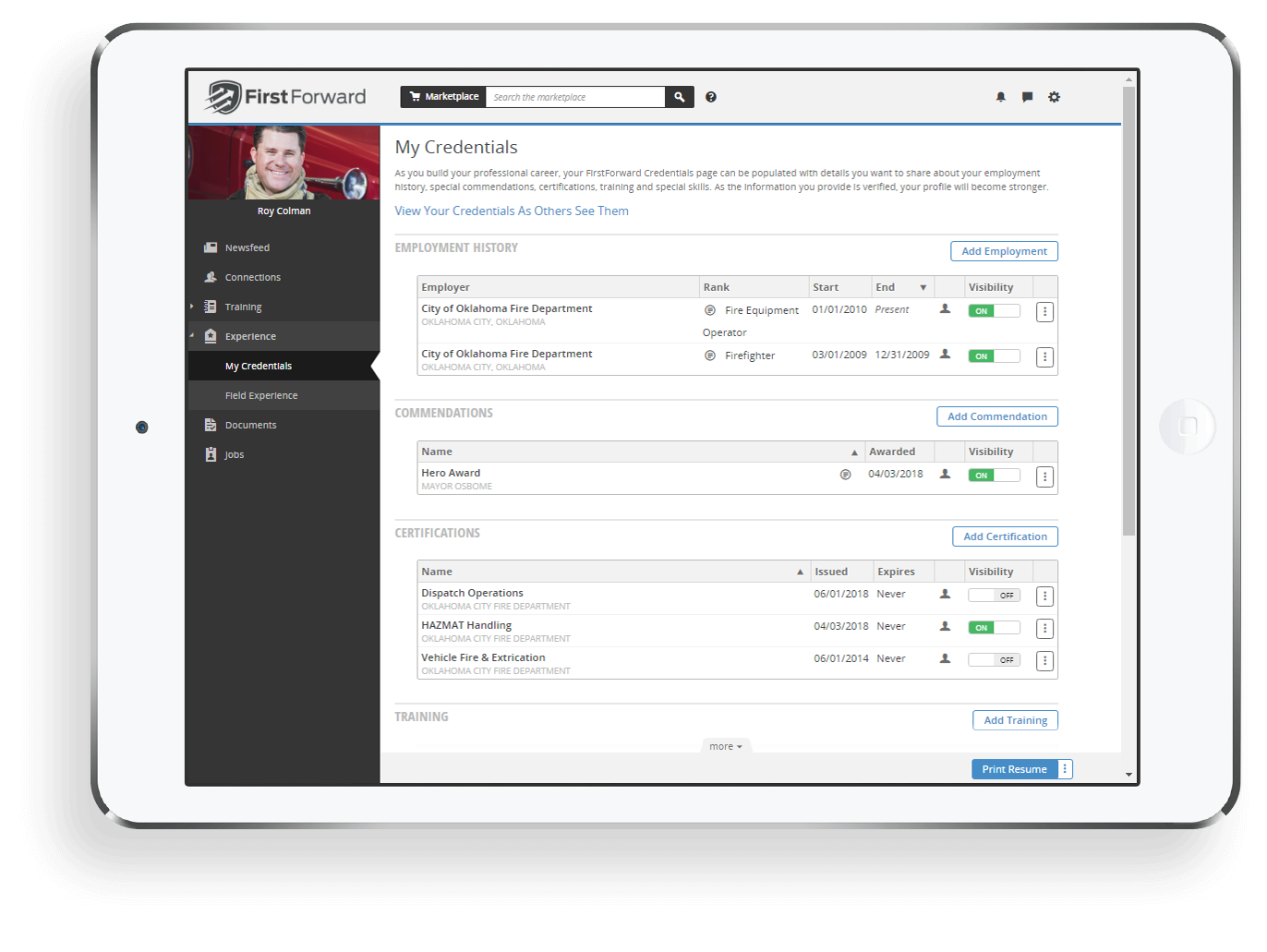Open Field Experience in sidebar
The height and width of the screenshot is (952, 1267).
[261, 395]
